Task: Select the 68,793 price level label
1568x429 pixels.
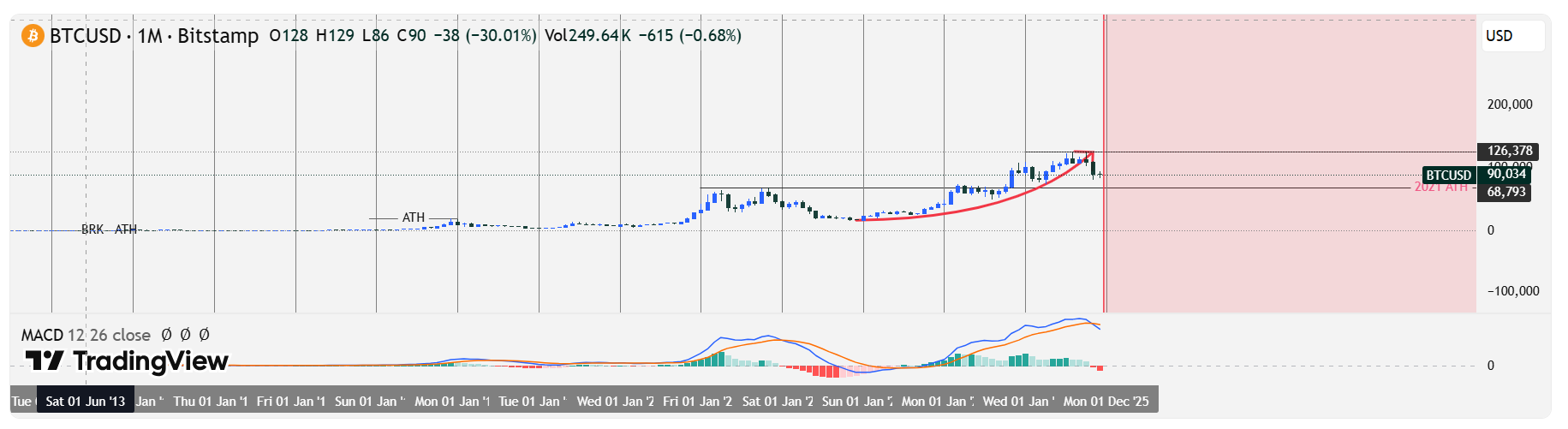Action: 1506,192
